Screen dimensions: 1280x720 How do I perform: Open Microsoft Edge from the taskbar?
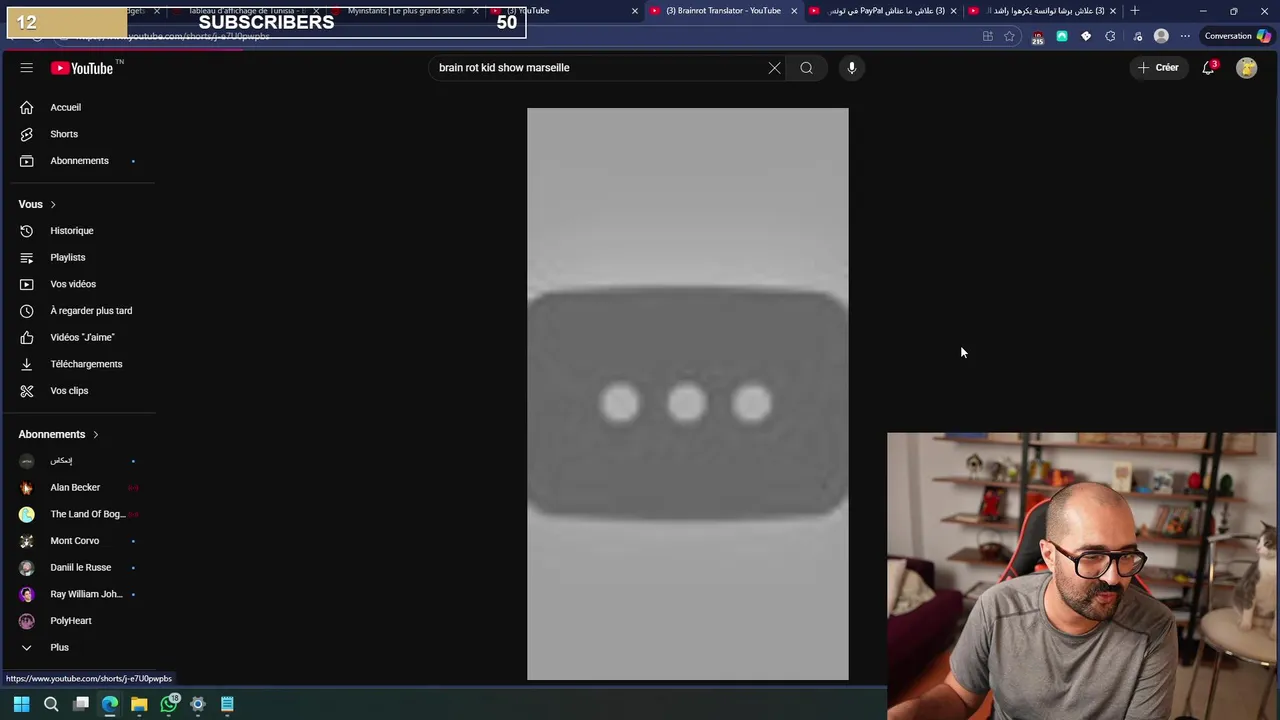pyautogui.click(x=110, y=704)
